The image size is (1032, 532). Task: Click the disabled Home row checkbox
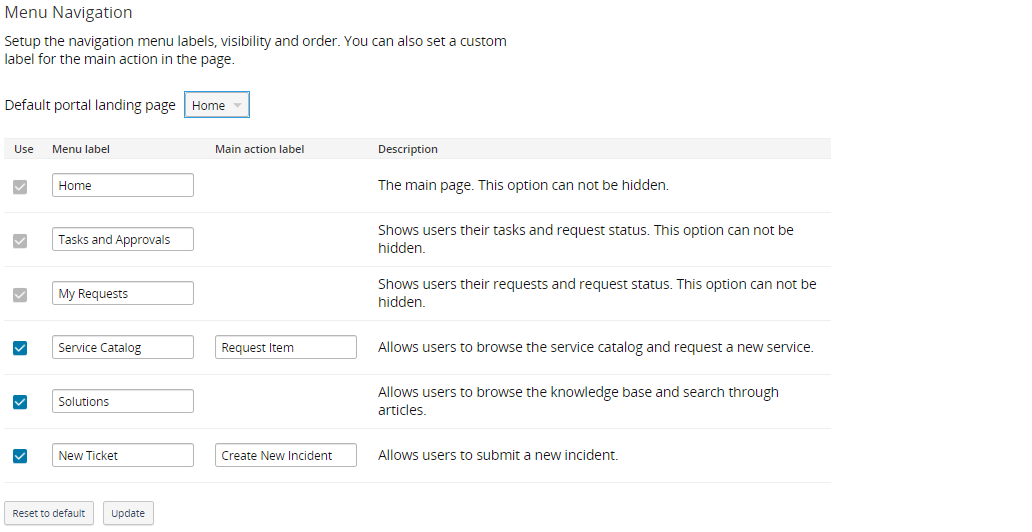tap(20, 186)
